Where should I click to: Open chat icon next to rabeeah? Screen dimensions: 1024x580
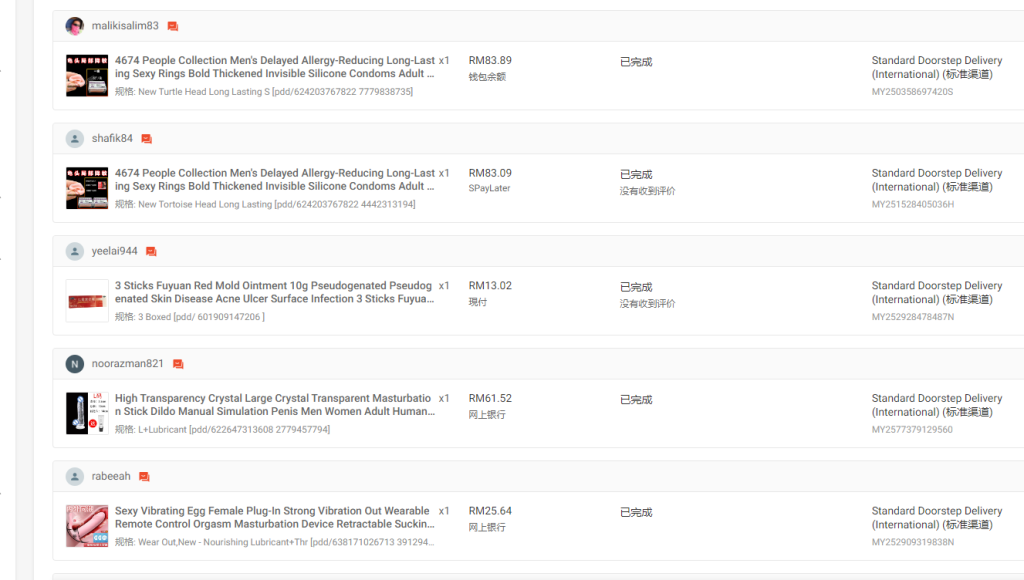pyautogui.click(x=144, y=477)
